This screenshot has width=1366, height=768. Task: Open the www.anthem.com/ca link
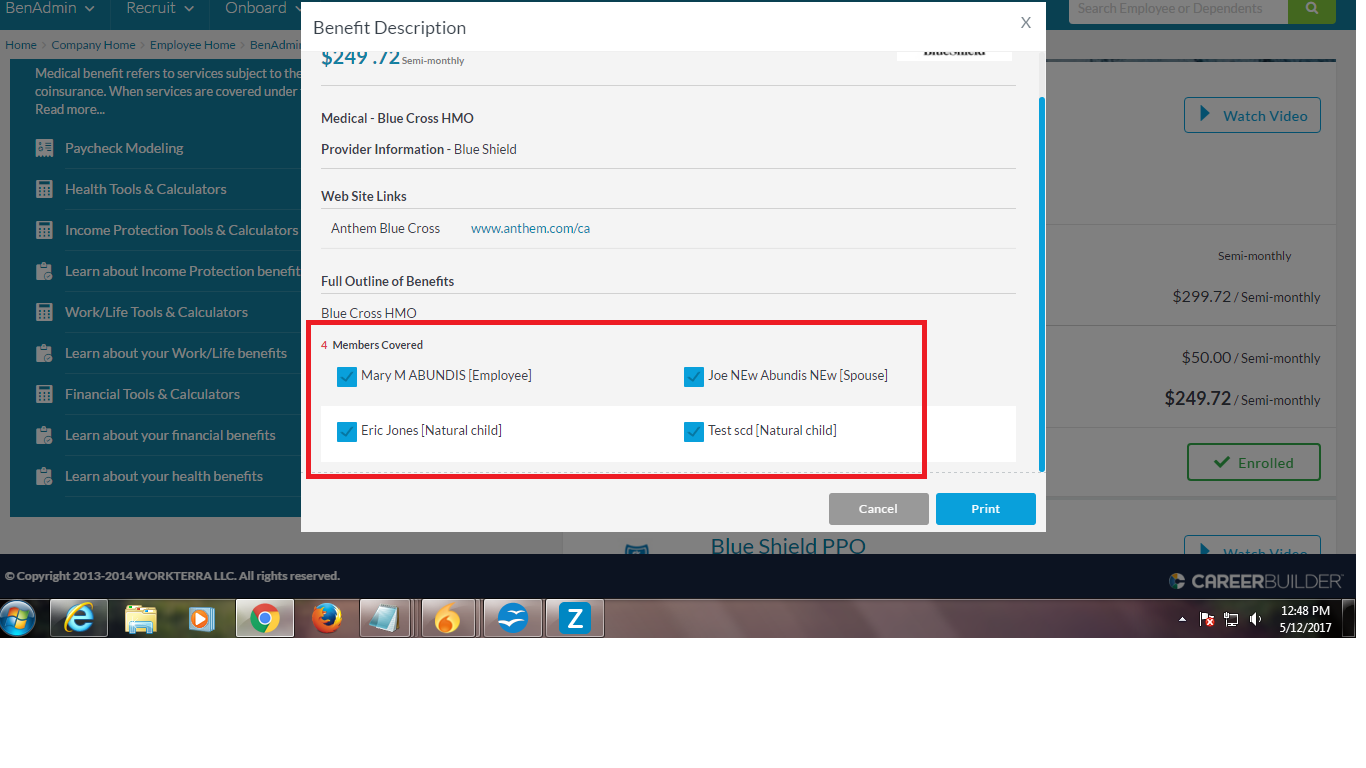(530, 228)
